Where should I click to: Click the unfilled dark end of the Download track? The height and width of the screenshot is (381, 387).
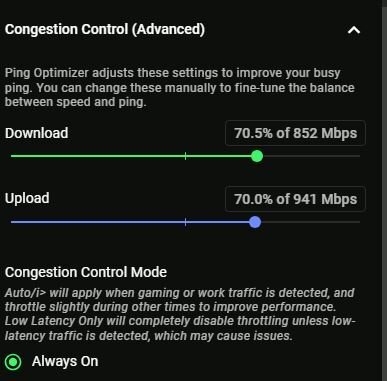tap(312, 156)
